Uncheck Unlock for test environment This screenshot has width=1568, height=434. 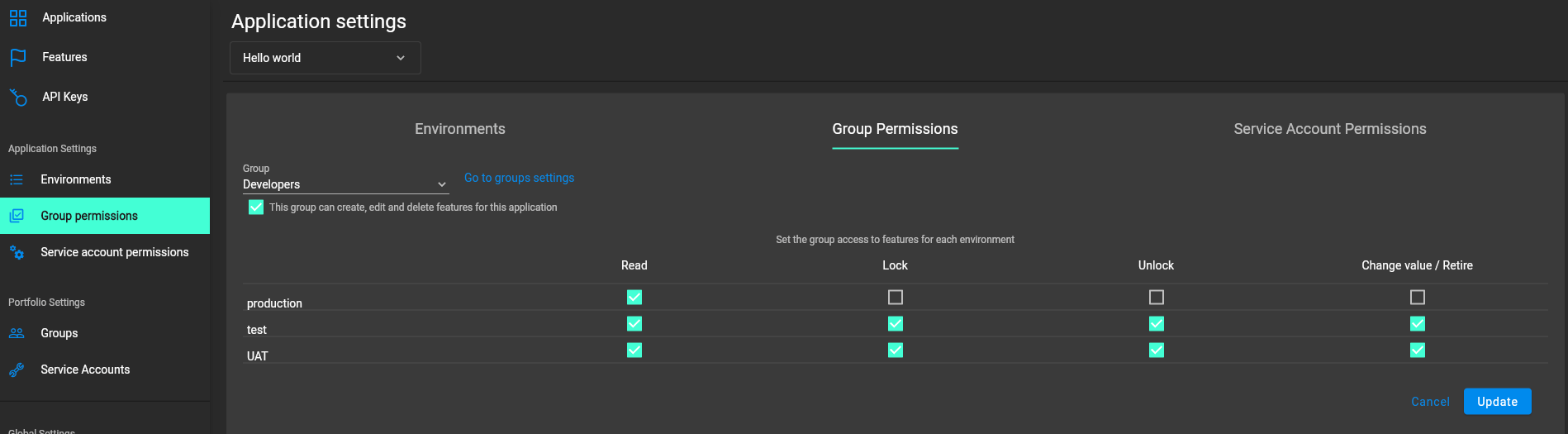[x=1157, y=323]
